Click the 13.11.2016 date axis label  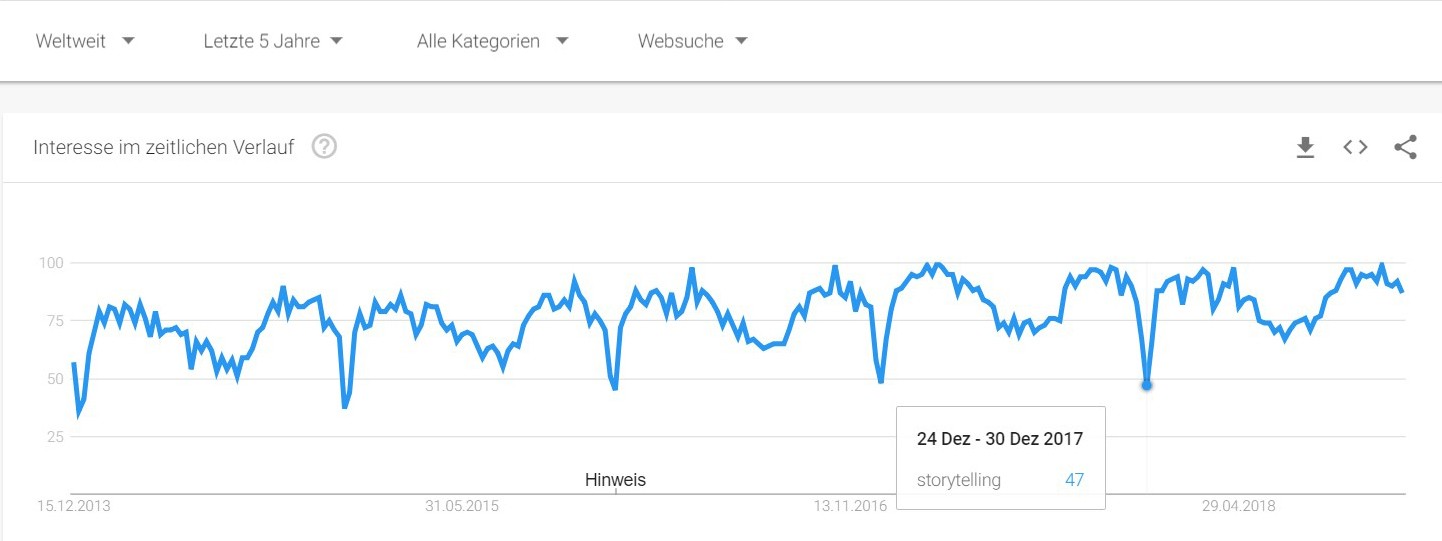tap(850, 506)
